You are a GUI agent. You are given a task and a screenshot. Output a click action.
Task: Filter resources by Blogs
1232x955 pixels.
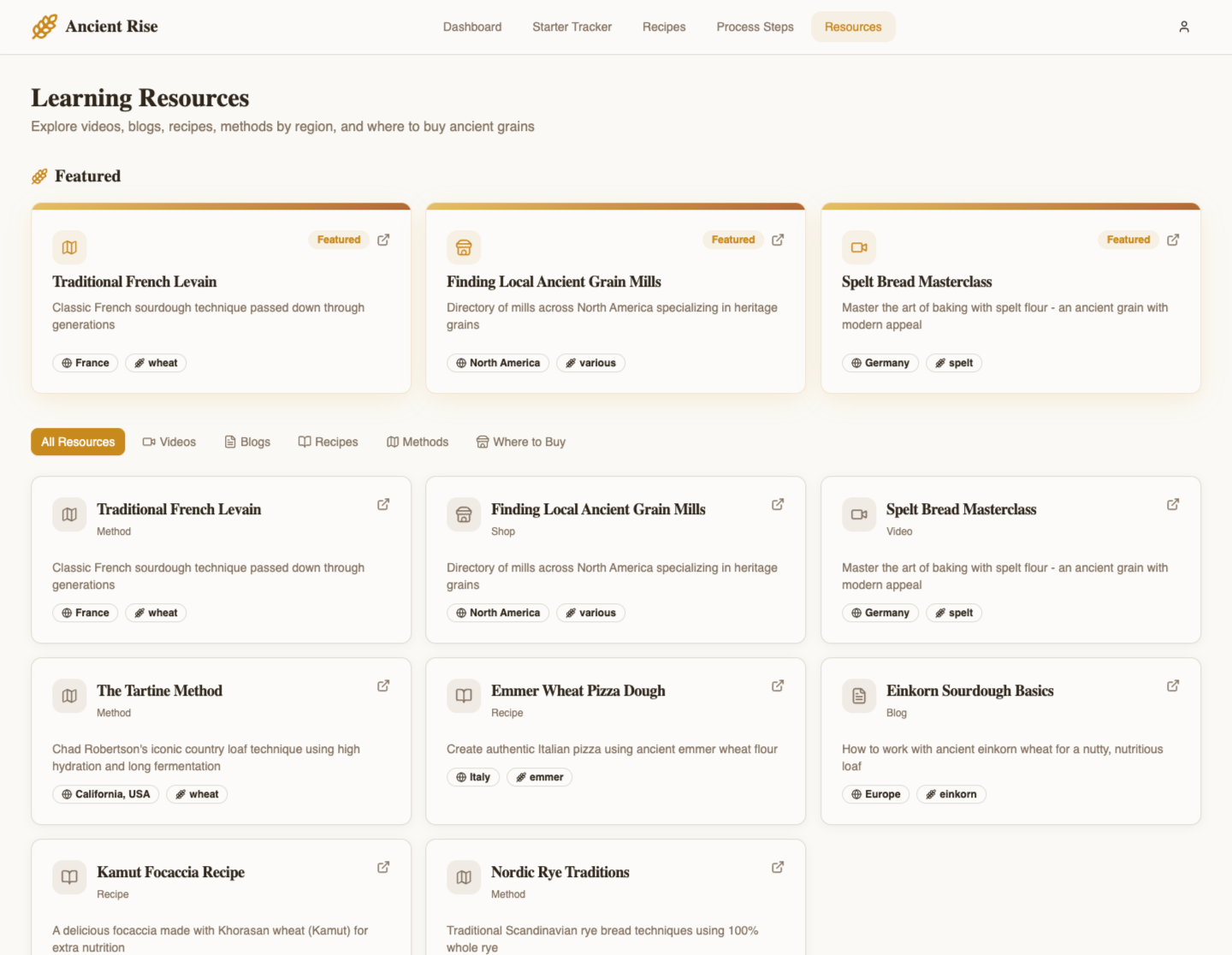pos(247,442)
